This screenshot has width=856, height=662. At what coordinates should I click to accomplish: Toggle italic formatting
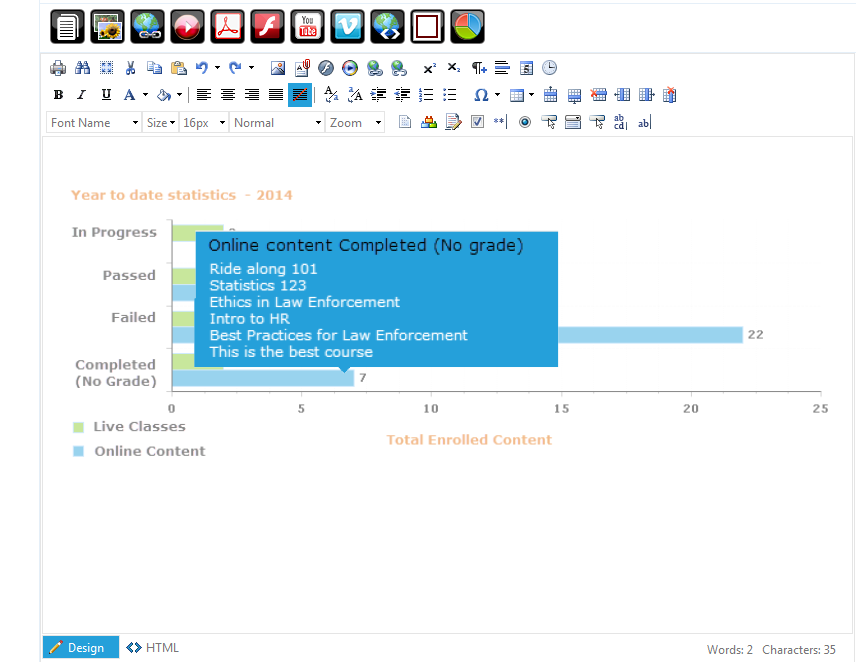click(81, 95)
